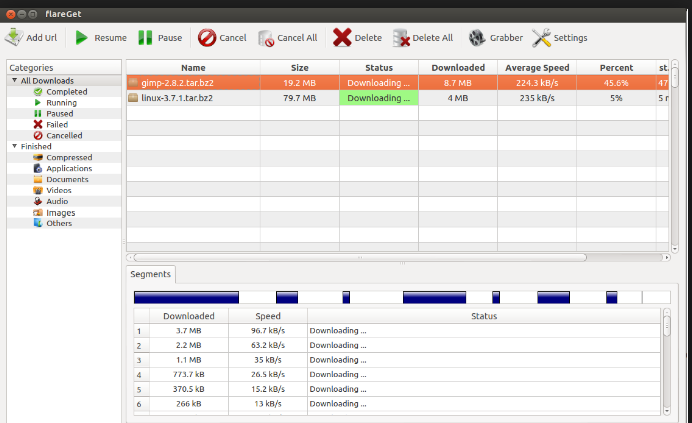The height and width of the screenshot is (423, 692).
Task: Click the red Cancel circle icon
Action: 207,38
